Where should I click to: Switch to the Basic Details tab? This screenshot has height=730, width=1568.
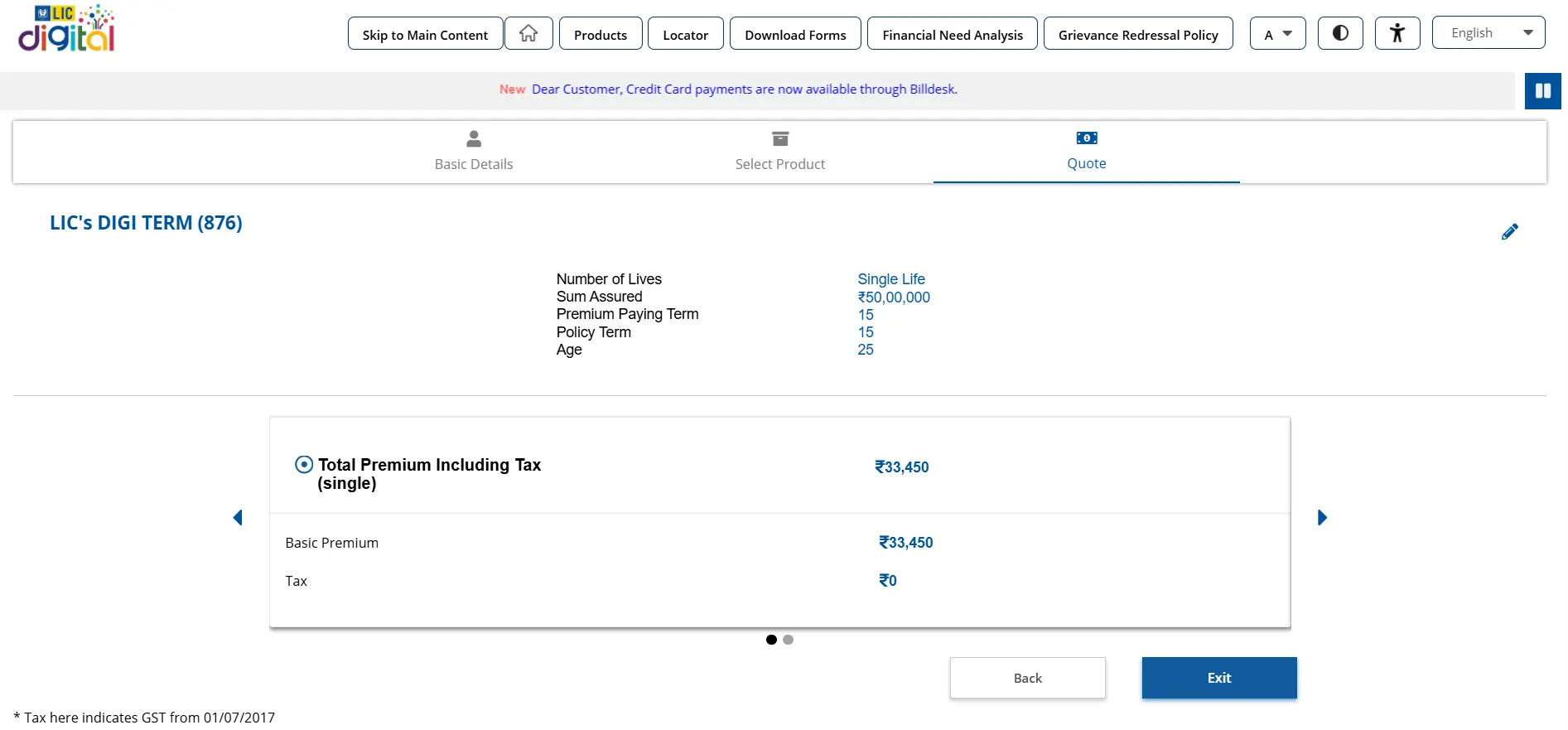coord(474,152)
